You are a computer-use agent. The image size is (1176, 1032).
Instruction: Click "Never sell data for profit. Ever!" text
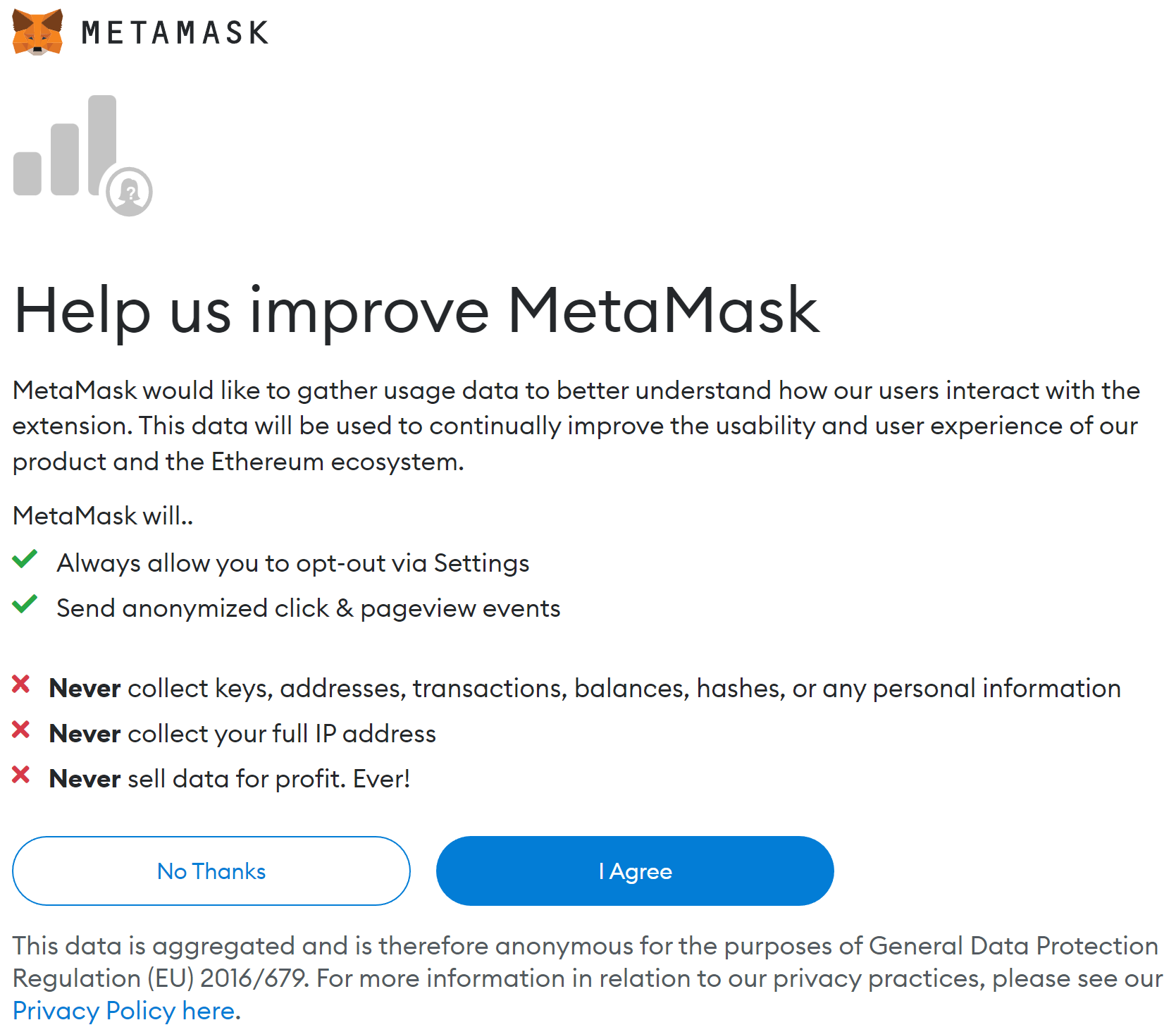(x=230, y=779)
